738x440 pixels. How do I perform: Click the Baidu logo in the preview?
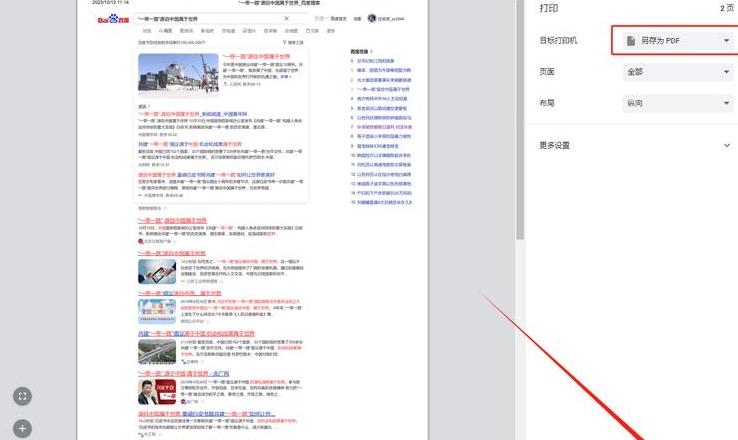pyautogui.click(x=113, y=19)
